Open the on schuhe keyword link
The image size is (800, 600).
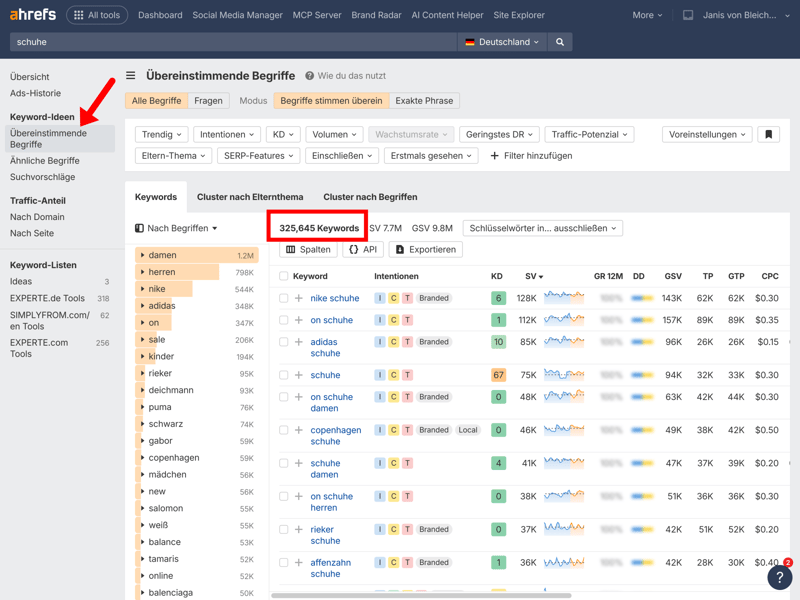(x=331, y=320)
